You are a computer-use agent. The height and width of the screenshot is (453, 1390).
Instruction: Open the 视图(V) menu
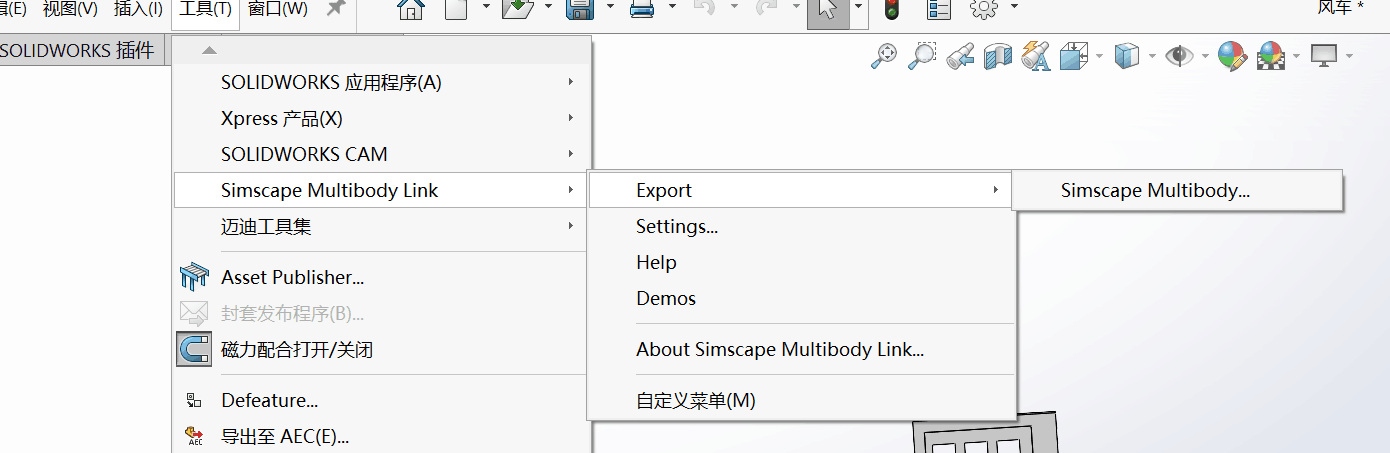pos(70,10)
